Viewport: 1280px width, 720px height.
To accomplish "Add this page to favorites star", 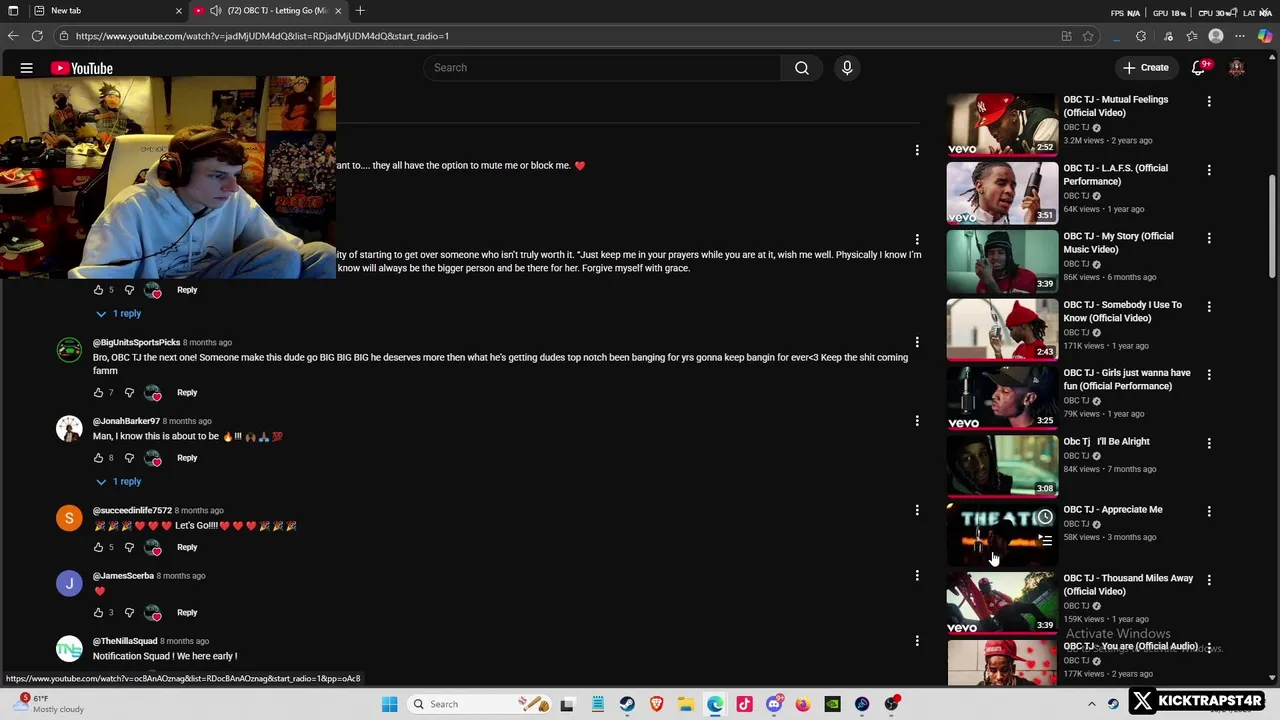I will pos(1088,36).
